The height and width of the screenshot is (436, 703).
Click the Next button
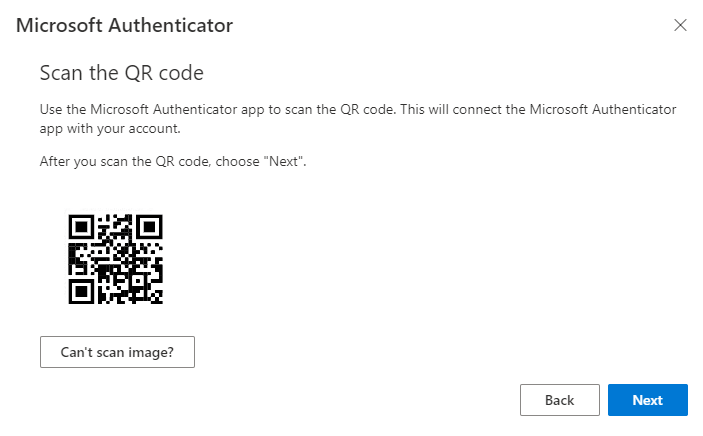tap(647, 400)
